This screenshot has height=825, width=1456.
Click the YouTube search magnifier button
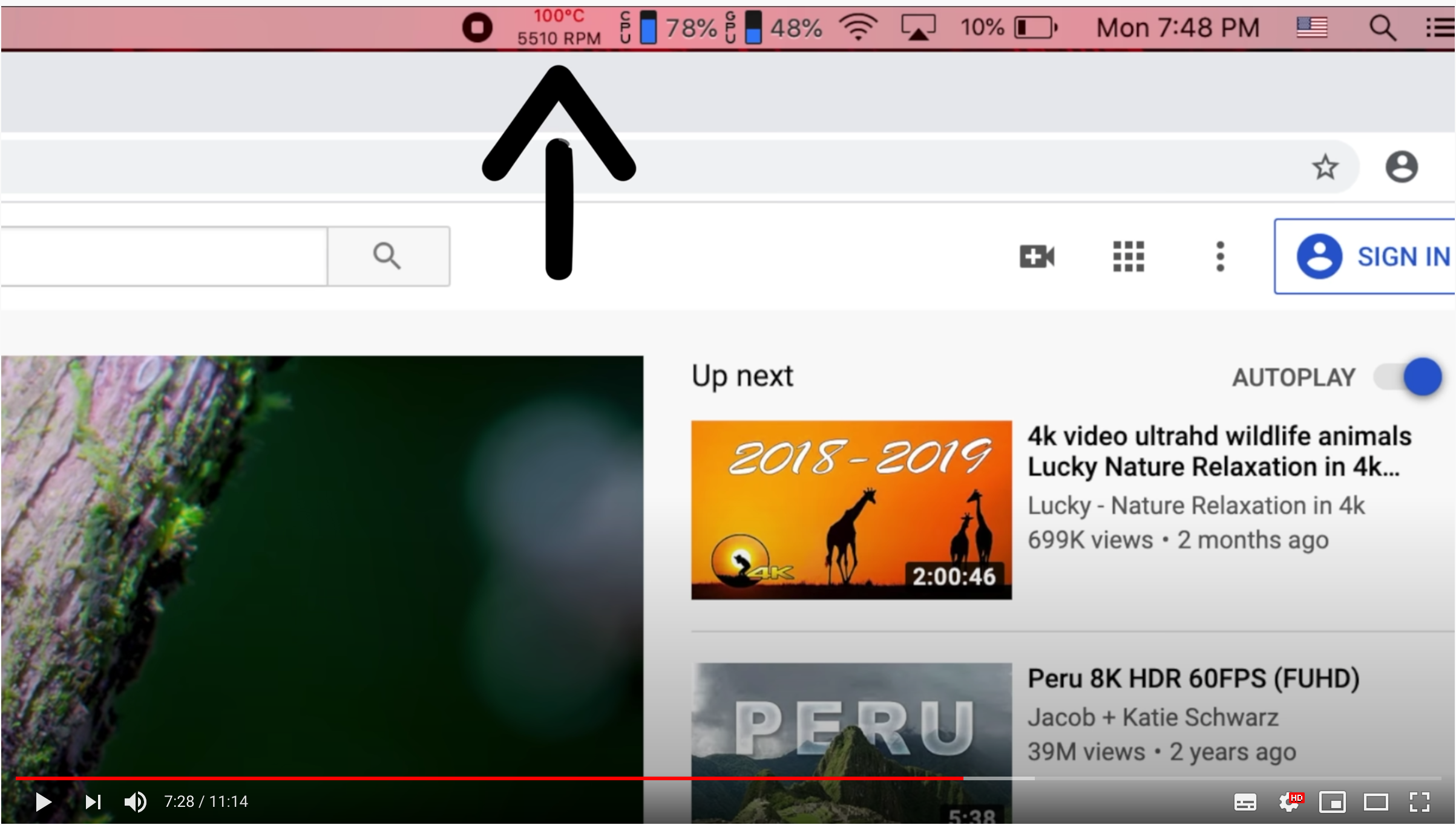coord(387,256)
